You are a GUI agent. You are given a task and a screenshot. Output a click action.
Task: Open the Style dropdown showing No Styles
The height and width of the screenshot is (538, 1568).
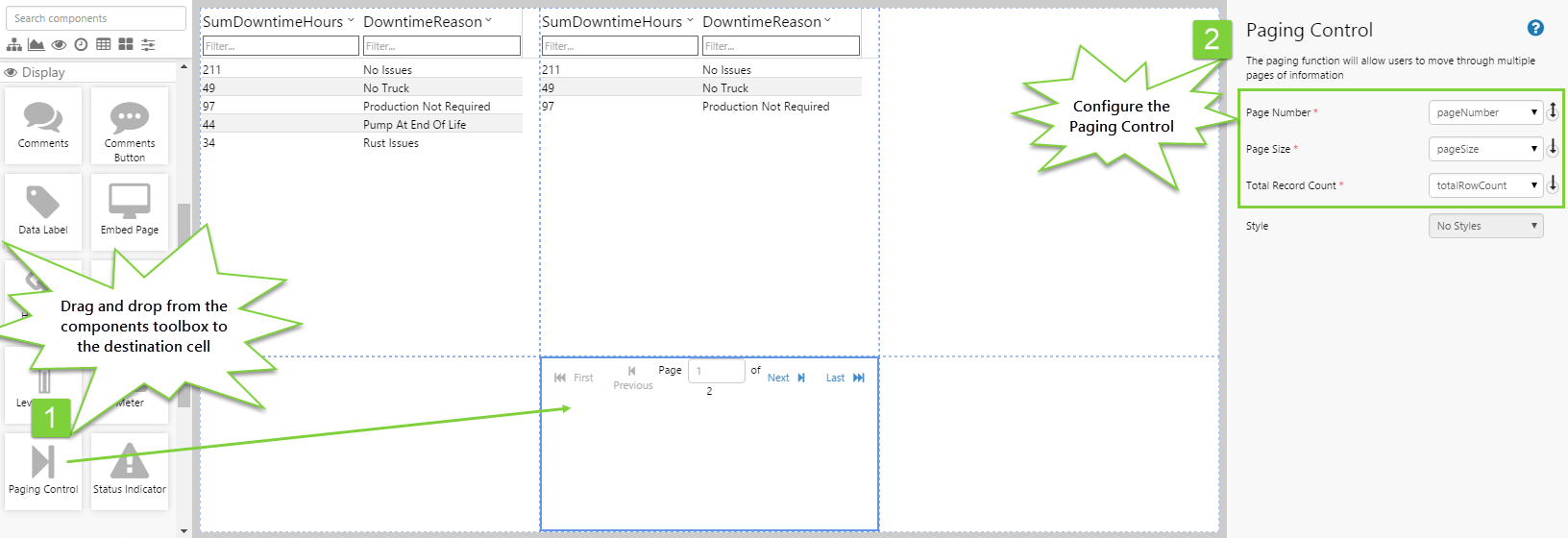coord(1485,226)
